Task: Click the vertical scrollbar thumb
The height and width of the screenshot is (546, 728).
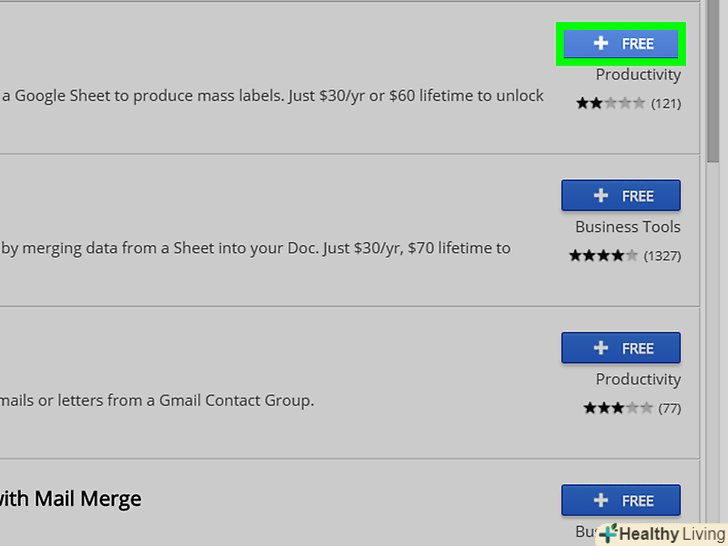Action: [714, 80]
